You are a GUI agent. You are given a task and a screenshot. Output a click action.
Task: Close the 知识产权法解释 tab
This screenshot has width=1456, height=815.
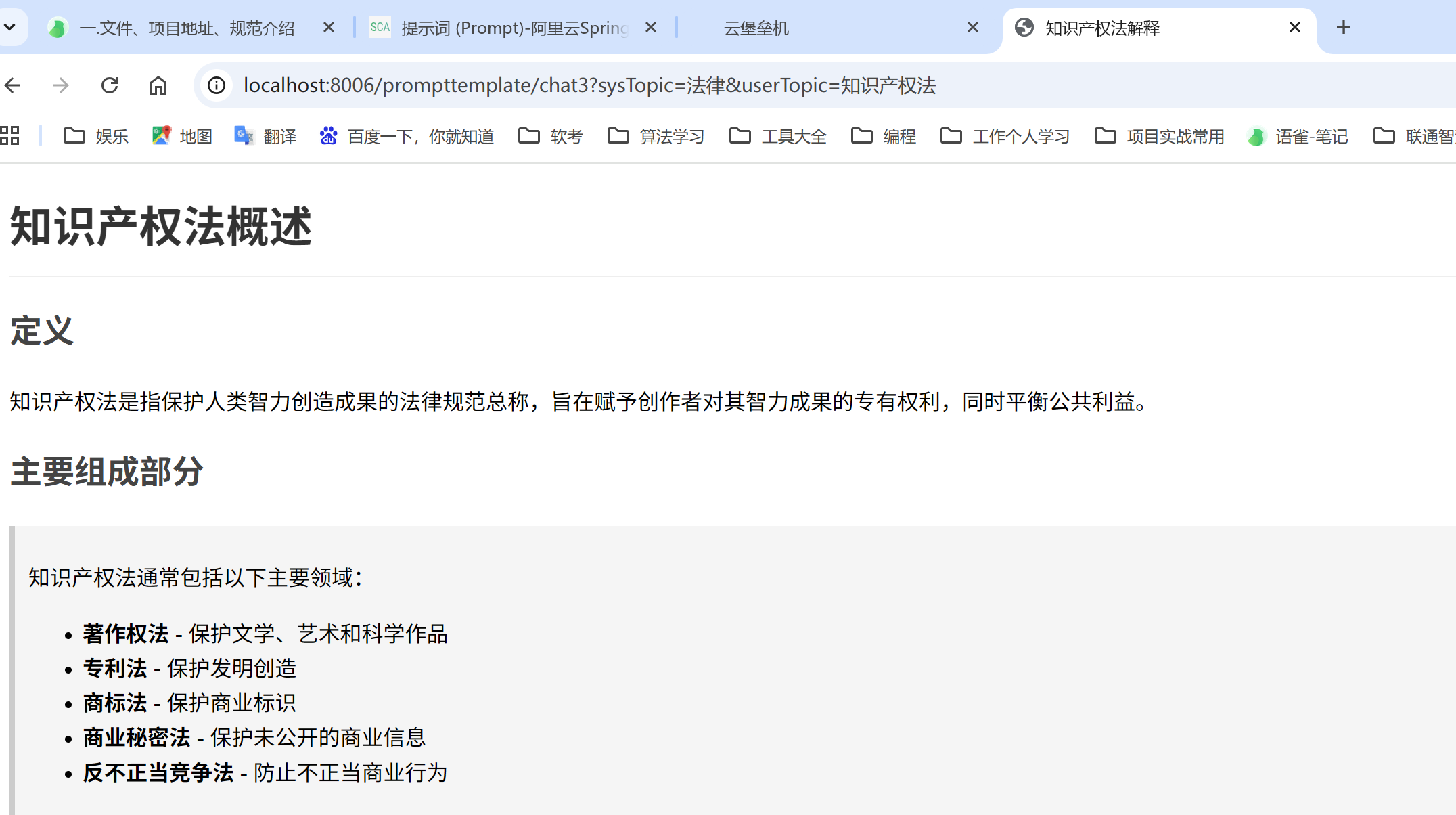[1294, 27]
